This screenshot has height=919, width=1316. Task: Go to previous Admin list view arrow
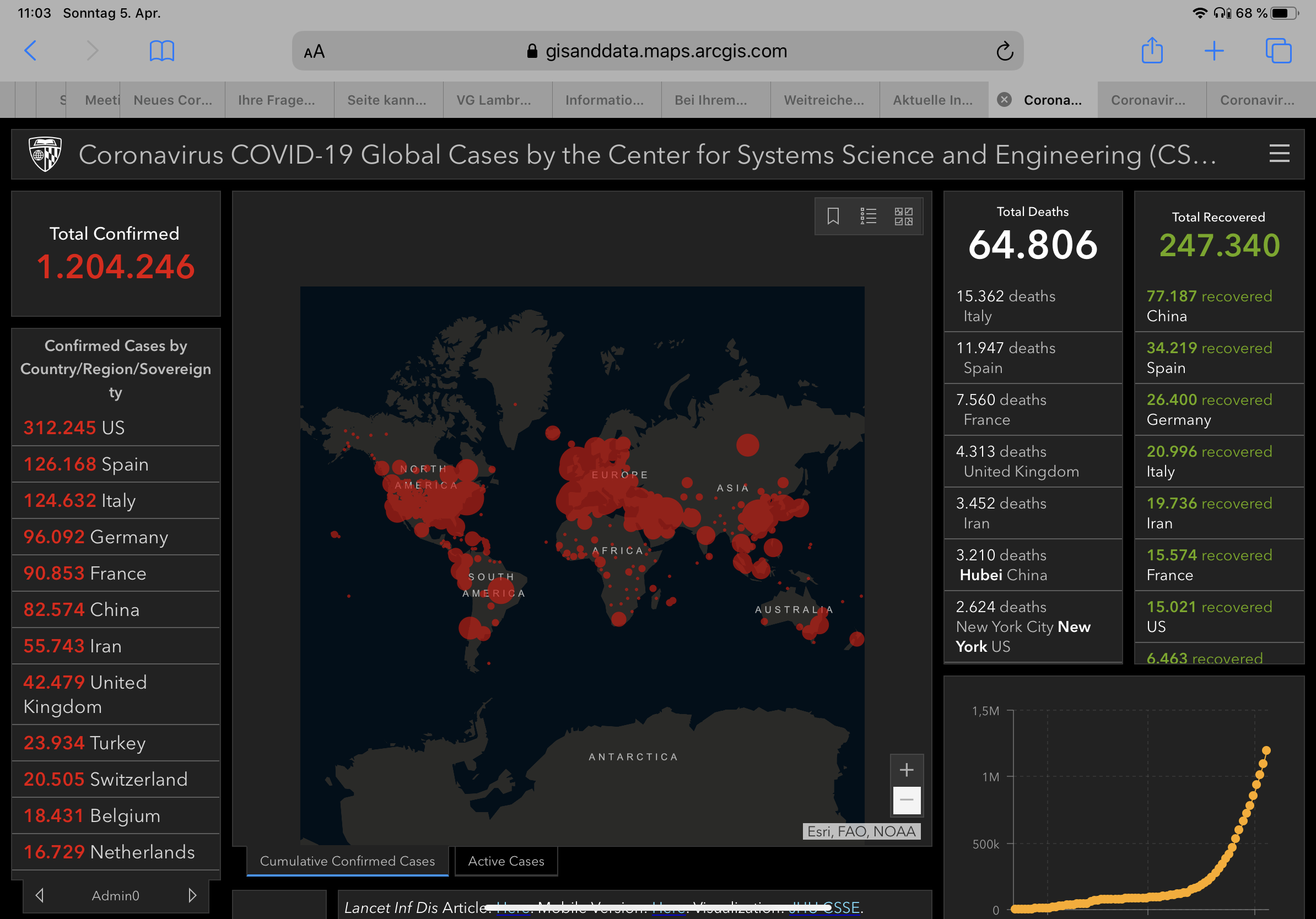(x=40, y=895)
